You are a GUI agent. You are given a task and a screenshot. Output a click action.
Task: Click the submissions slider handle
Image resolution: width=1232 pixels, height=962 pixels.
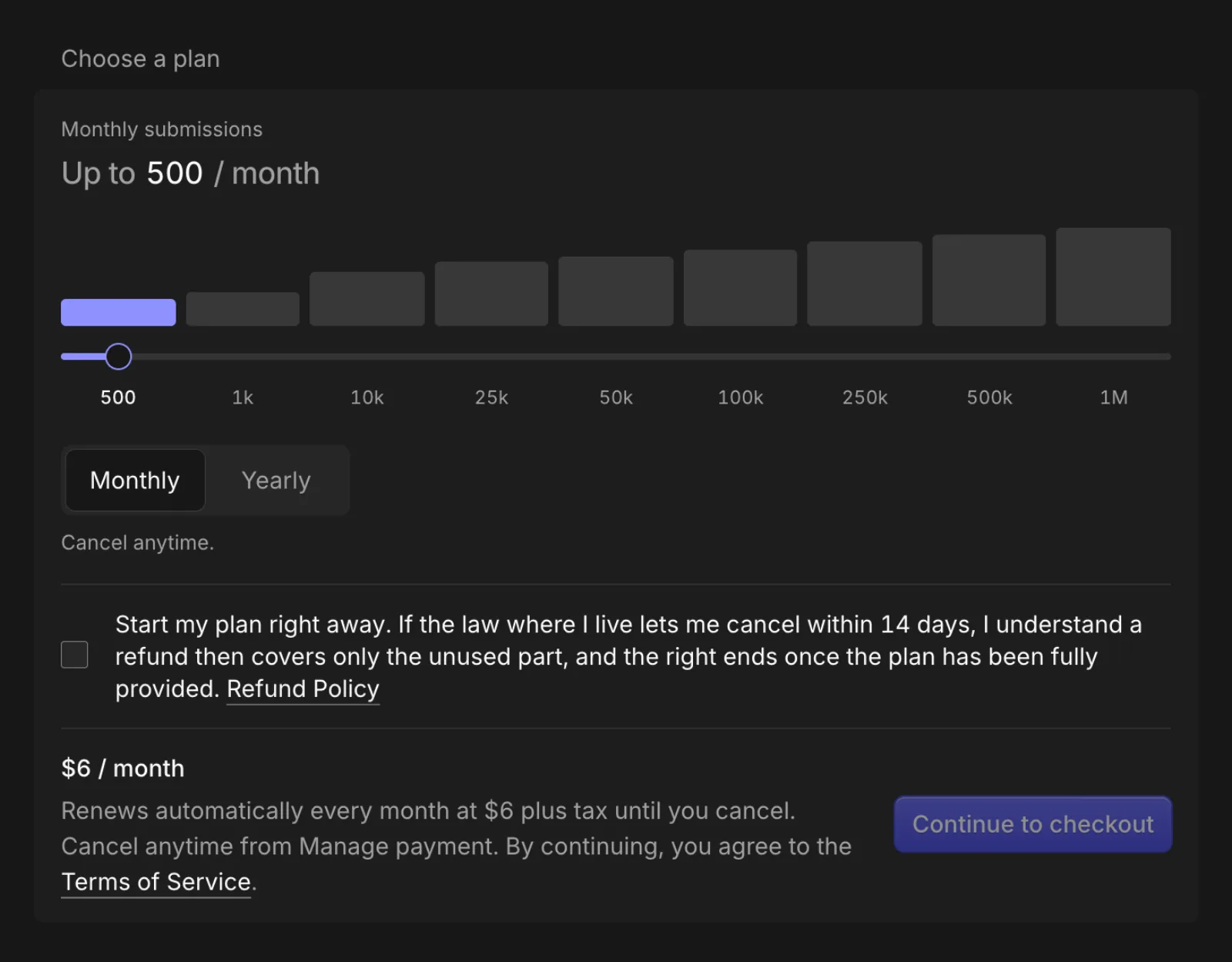tap(119, 357)
